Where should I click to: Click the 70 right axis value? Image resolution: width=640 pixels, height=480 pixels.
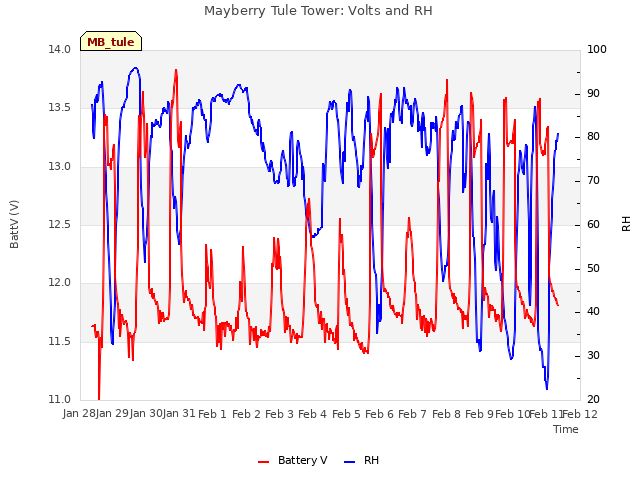click(593, 181)
